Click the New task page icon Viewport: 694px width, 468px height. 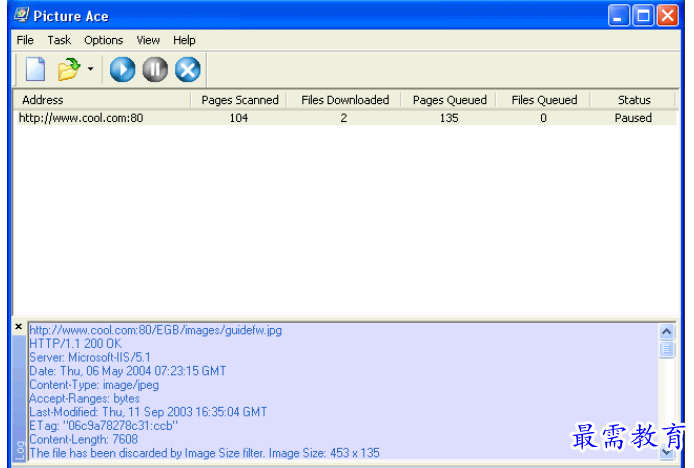pos(35,69)
